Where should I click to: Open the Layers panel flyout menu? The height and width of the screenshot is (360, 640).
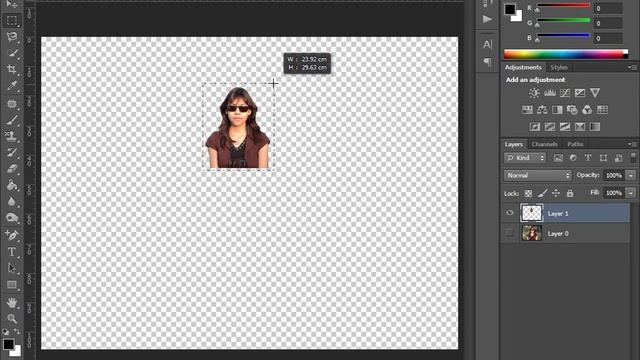click(632, 144)
